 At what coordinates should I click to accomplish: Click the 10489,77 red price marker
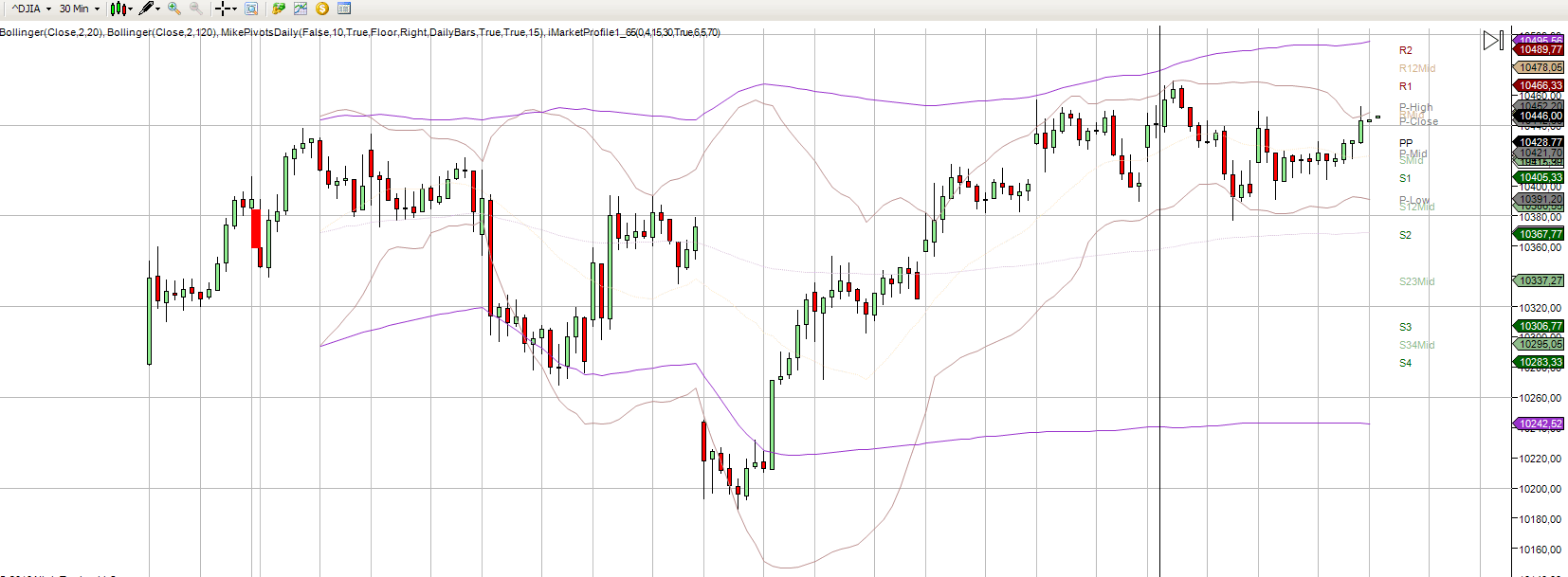click(x=1539, y=49)
